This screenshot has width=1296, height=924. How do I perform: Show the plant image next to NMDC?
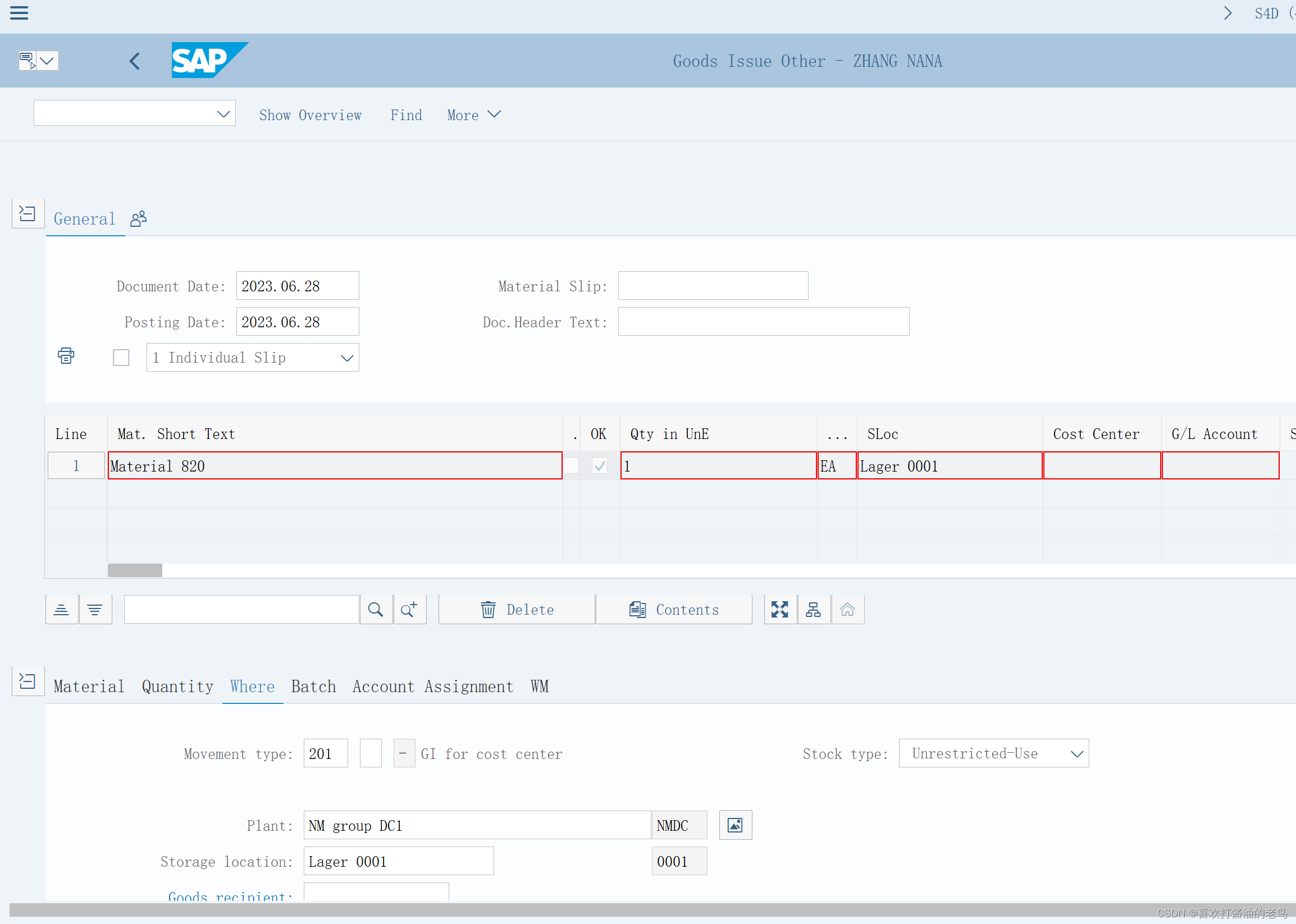click(735, 825)
